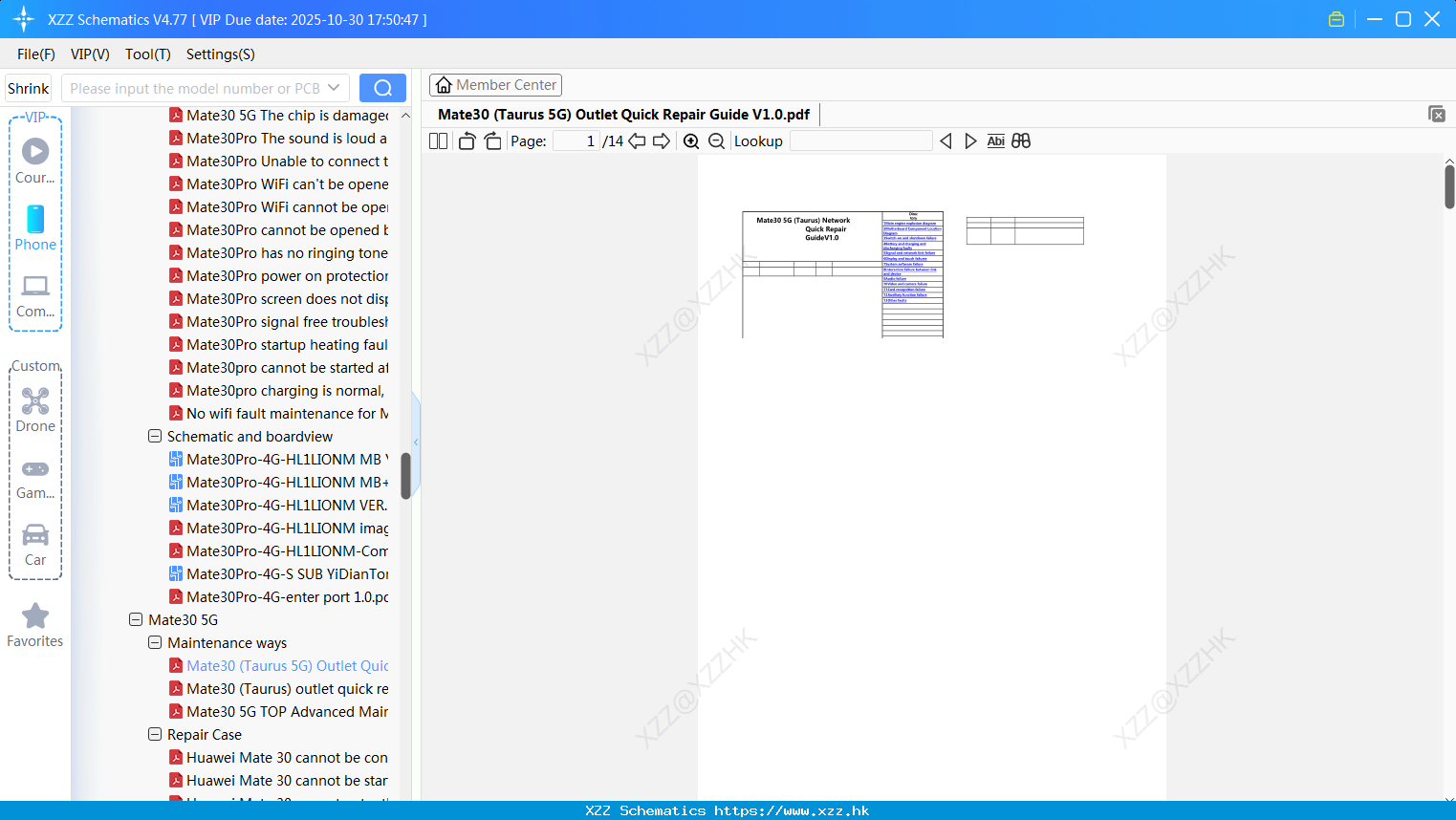Click the Shrink button
This screenshot has height=820, width=1456.
pos(29,88)
